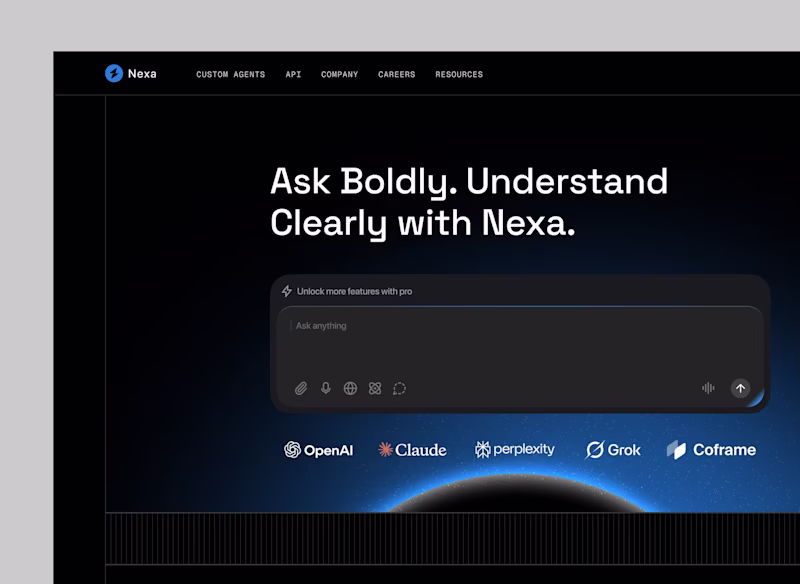
Task: Open the Nexa home link text
Action: pos(142,74)
